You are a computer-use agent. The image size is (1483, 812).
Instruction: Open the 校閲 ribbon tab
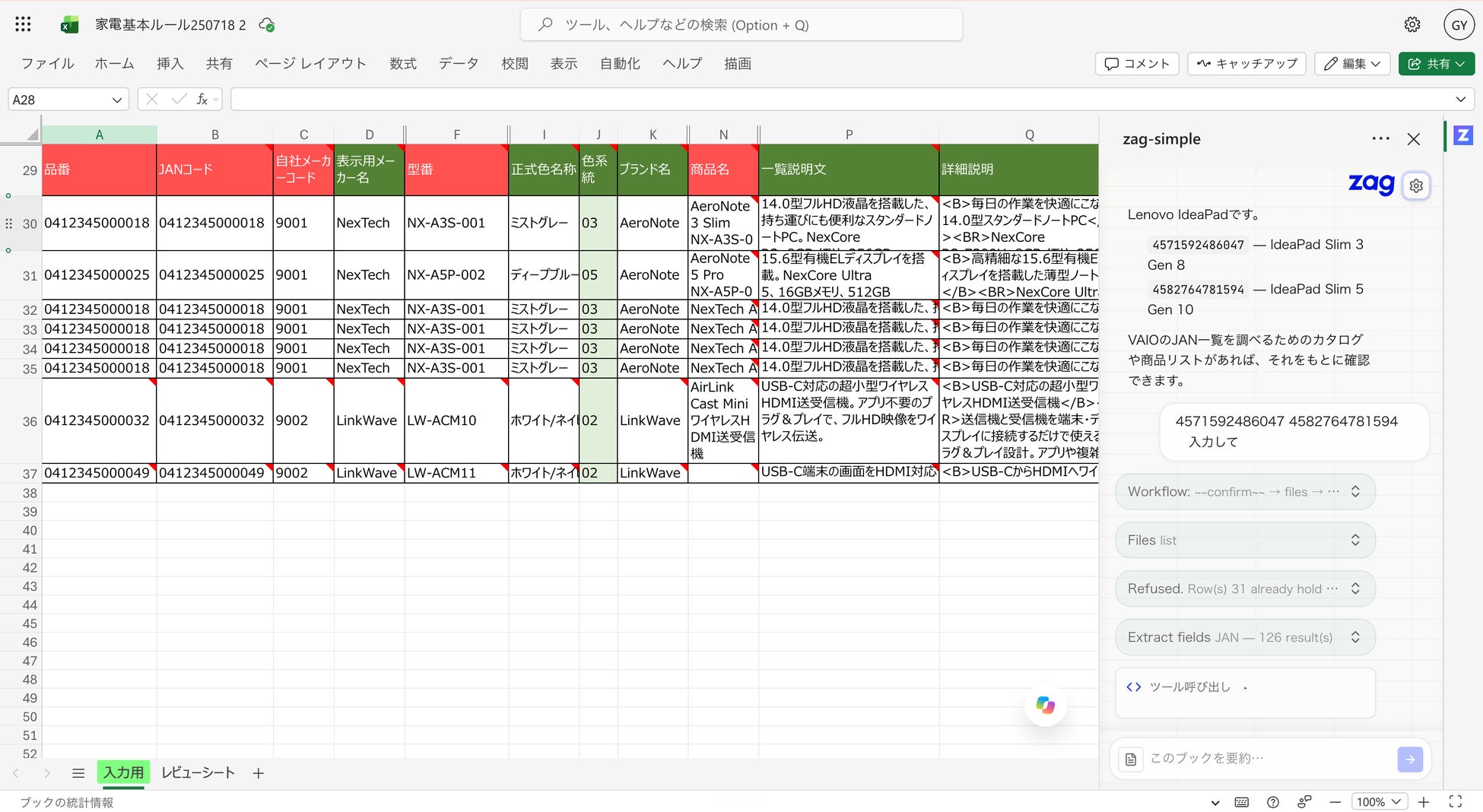pyautogui.click(x=514, y=64)
